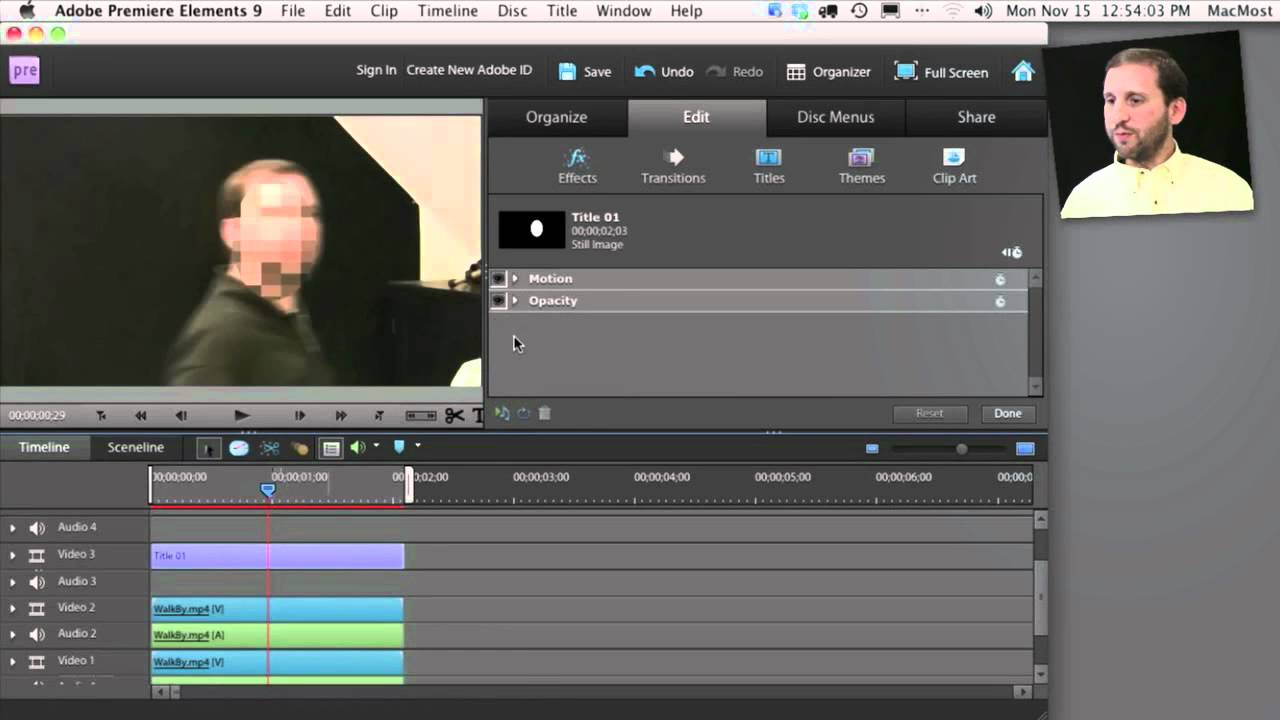This screenshot has height=720, width=1280.
Task: Click the Home icon in the top bar
Action: [1022, 72]
